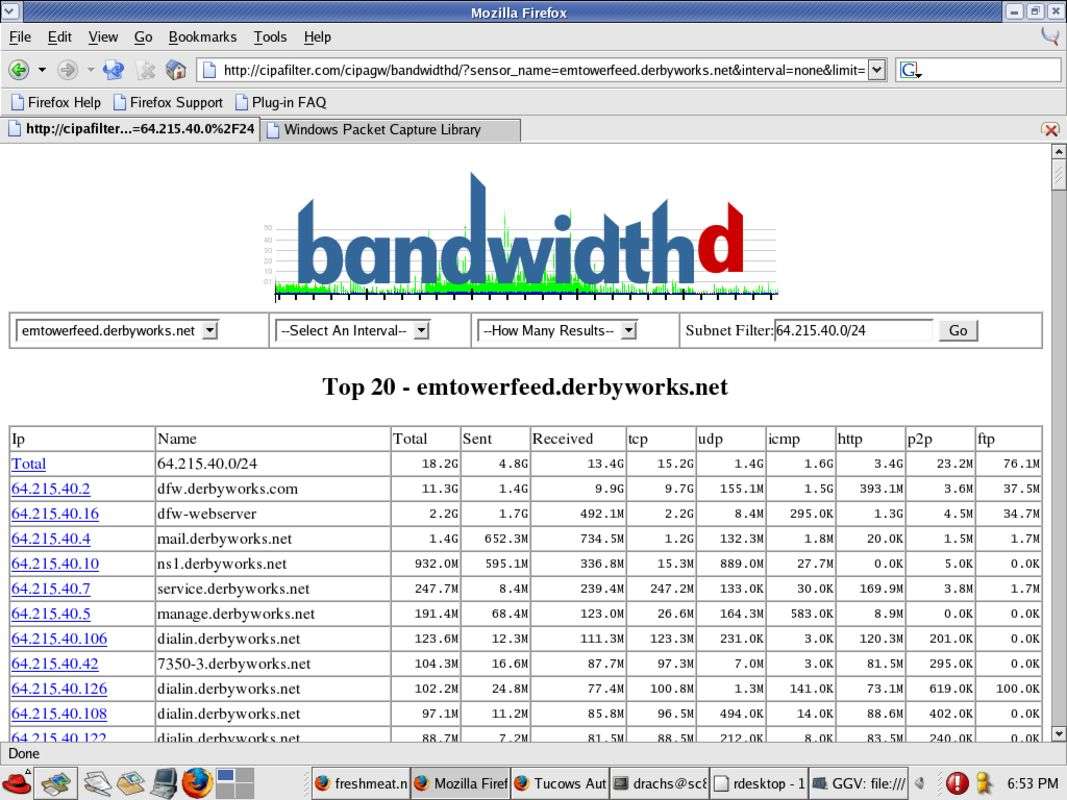Open the Plug-in FAQ bookmark
1067x800 pixels.
click(280, 102)
